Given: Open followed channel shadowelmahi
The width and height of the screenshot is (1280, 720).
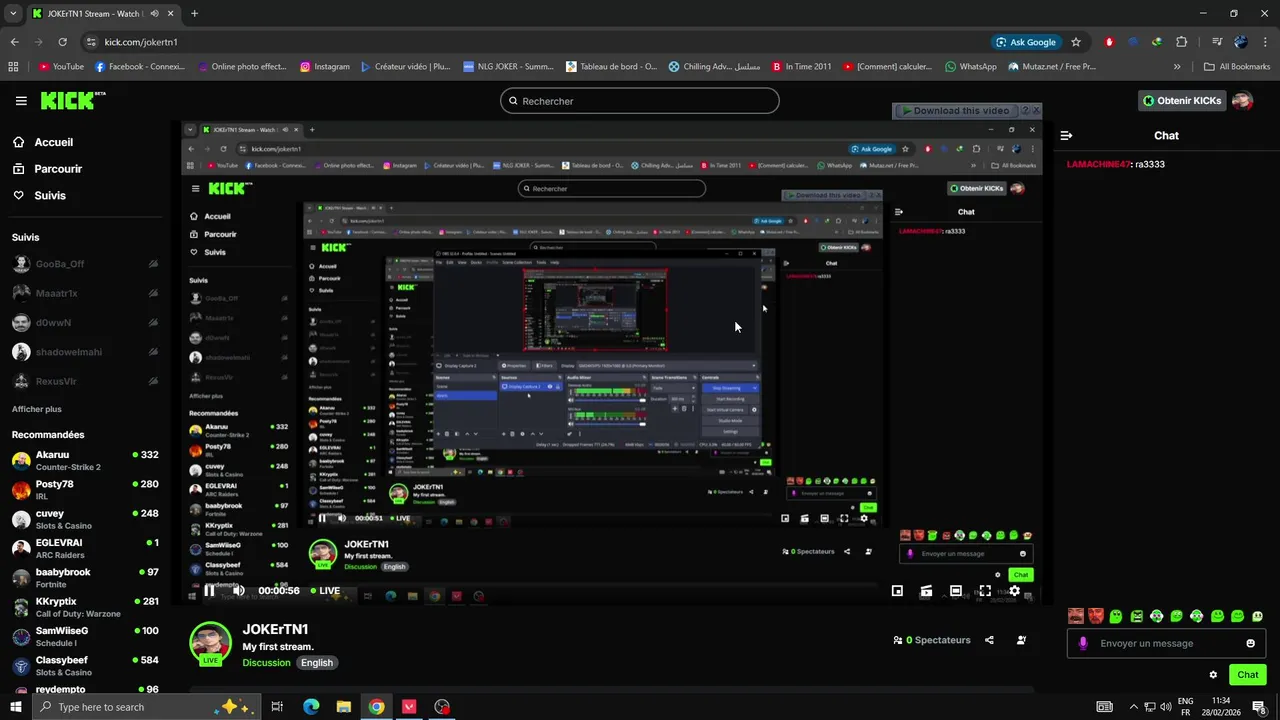Looking at the screenshot, I should tap(85, 352).
